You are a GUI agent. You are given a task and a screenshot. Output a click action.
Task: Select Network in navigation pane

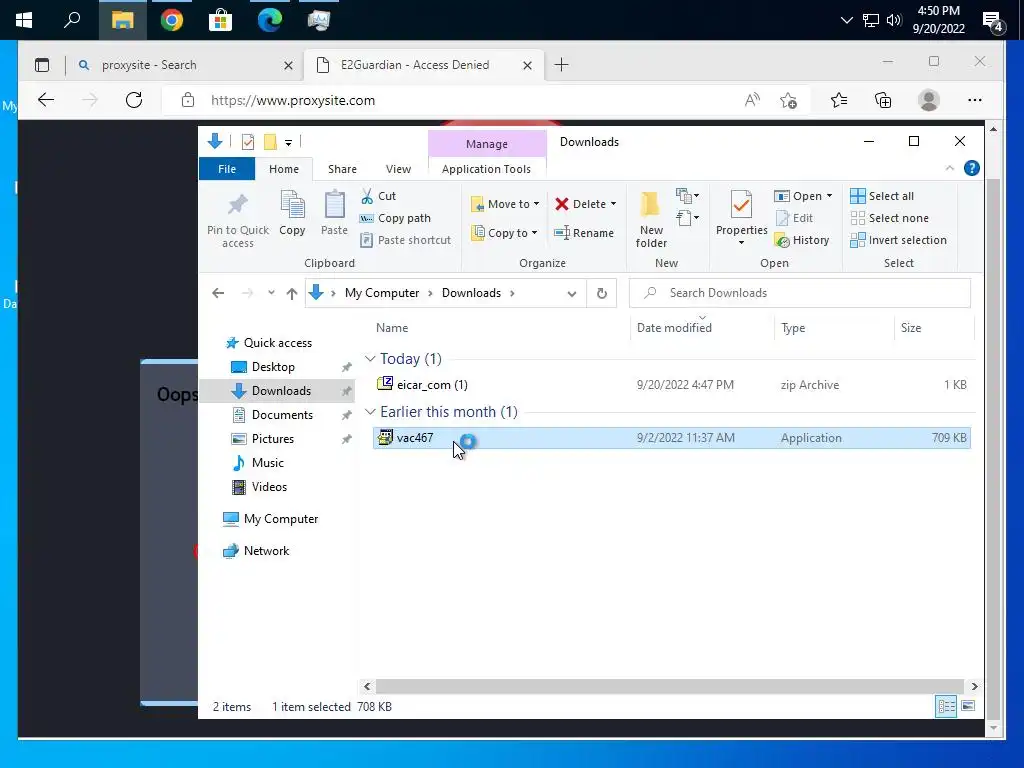[x=266, y=551]
